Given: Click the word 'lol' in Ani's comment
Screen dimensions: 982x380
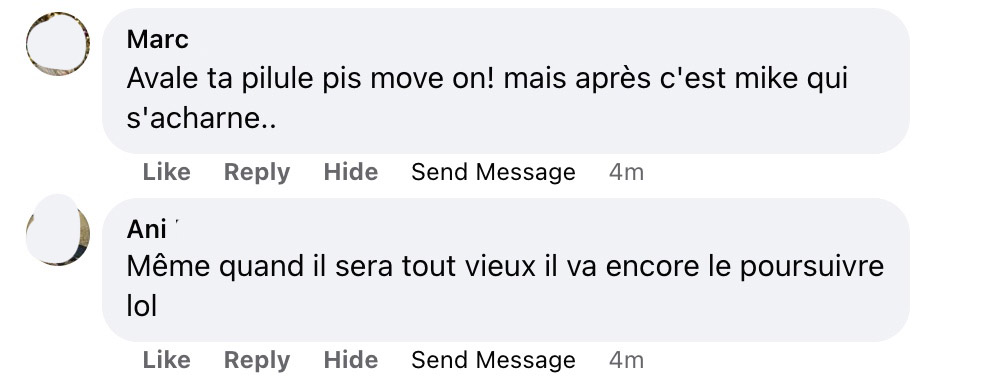Looking at the screenshot, I should tap(142, 307).
